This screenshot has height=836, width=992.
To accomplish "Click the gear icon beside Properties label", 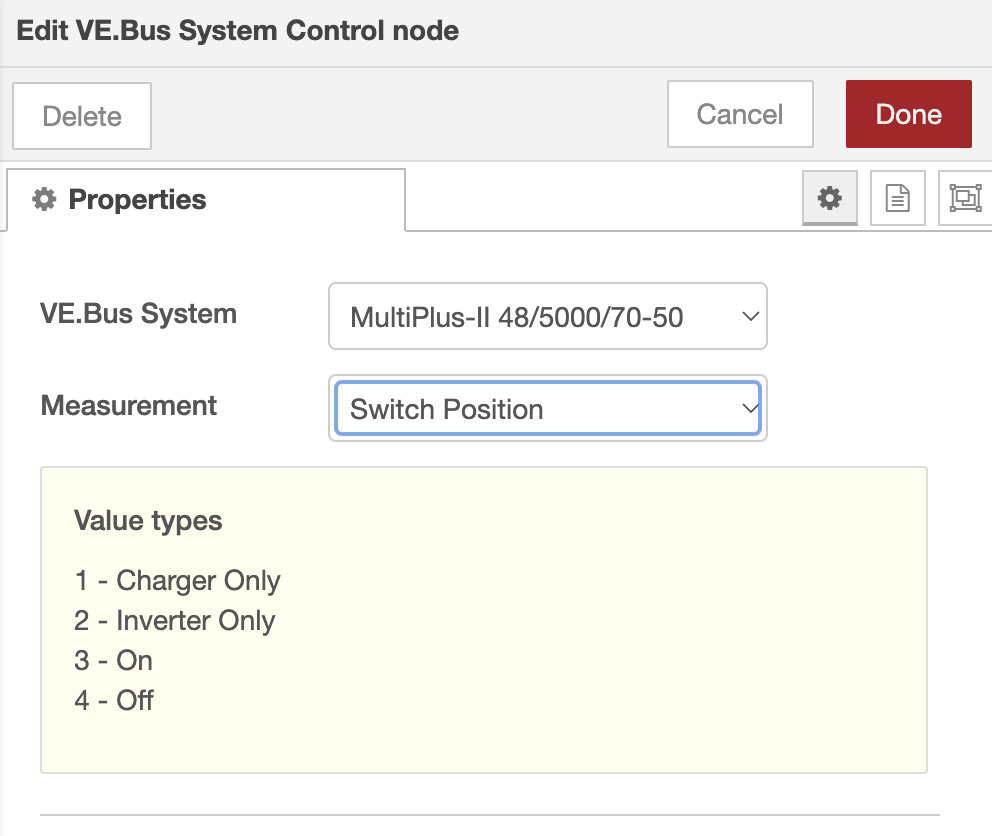I will pos(44,200).
